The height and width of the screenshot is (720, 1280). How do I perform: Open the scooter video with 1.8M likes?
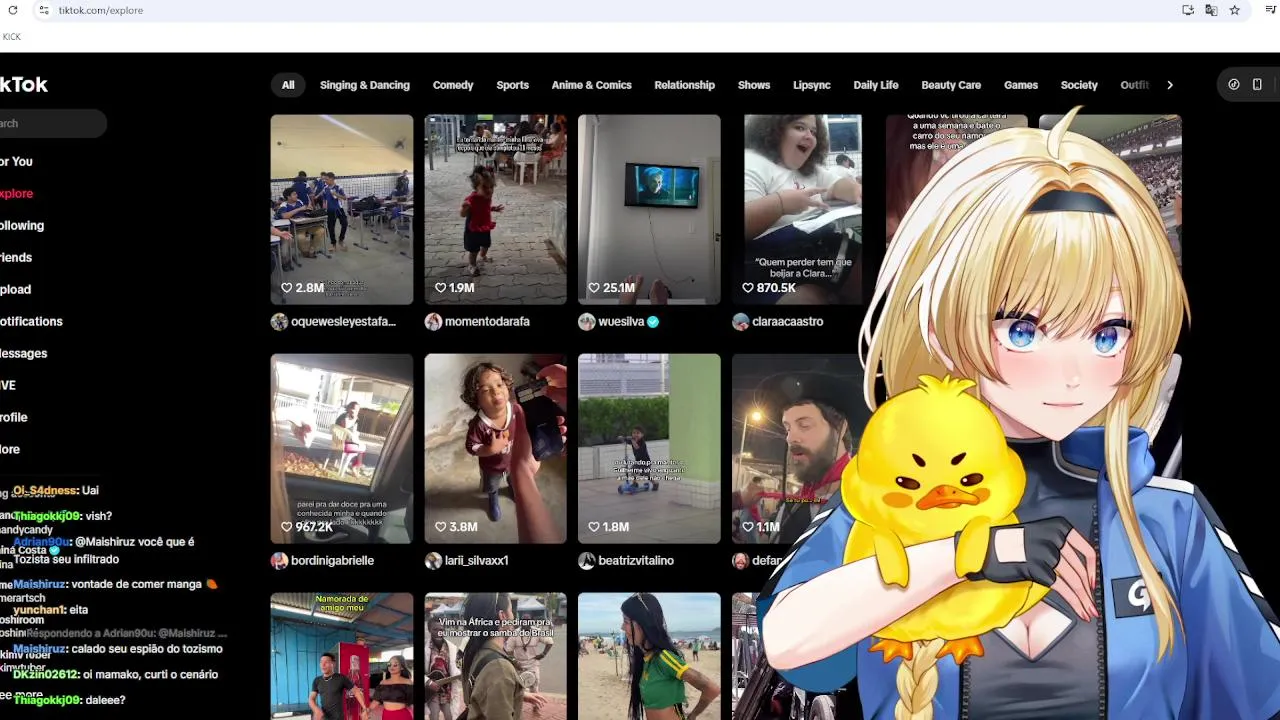click(649, 448)
